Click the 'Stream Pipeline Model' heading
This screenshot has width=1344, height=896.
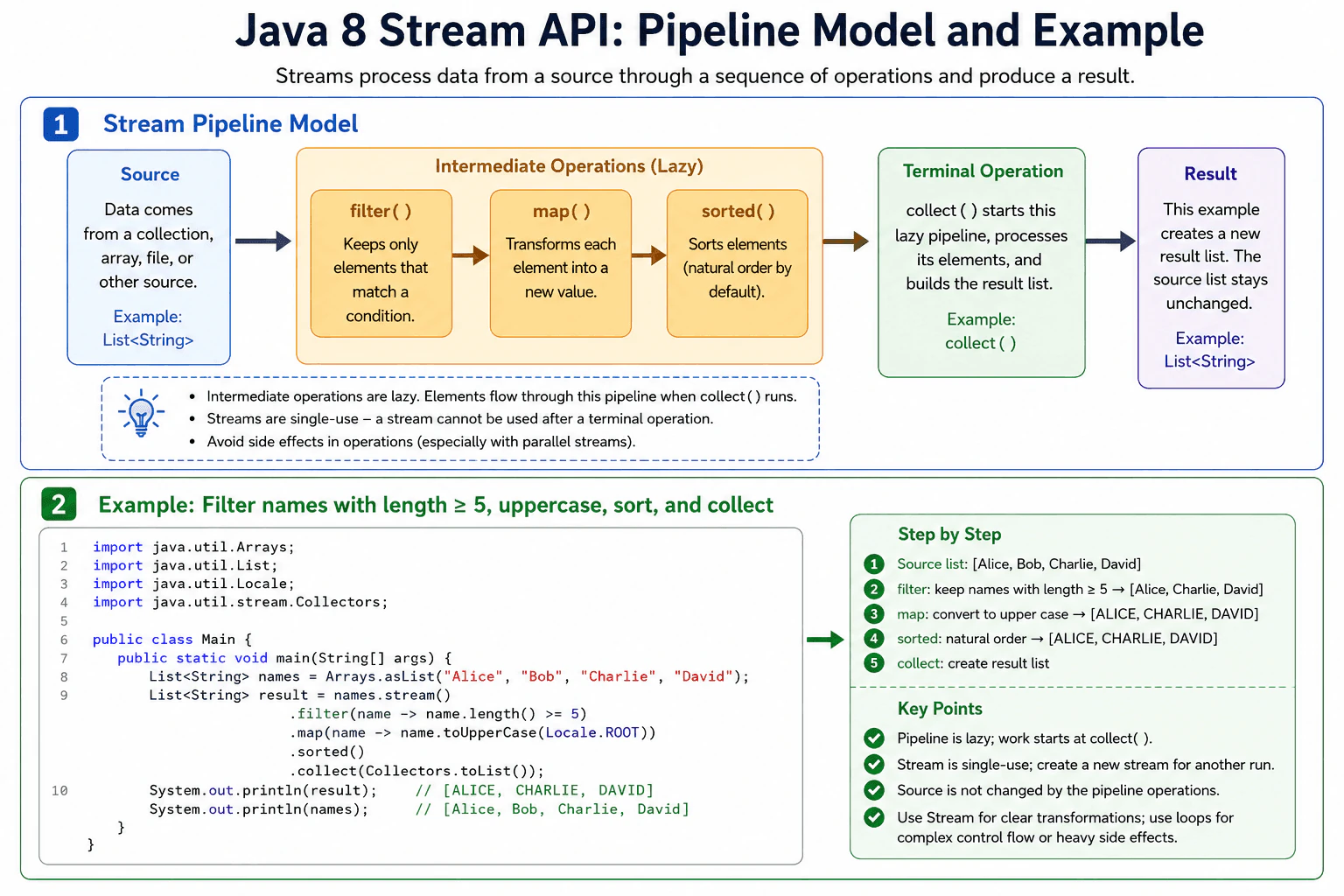click(x=230, y=124)
